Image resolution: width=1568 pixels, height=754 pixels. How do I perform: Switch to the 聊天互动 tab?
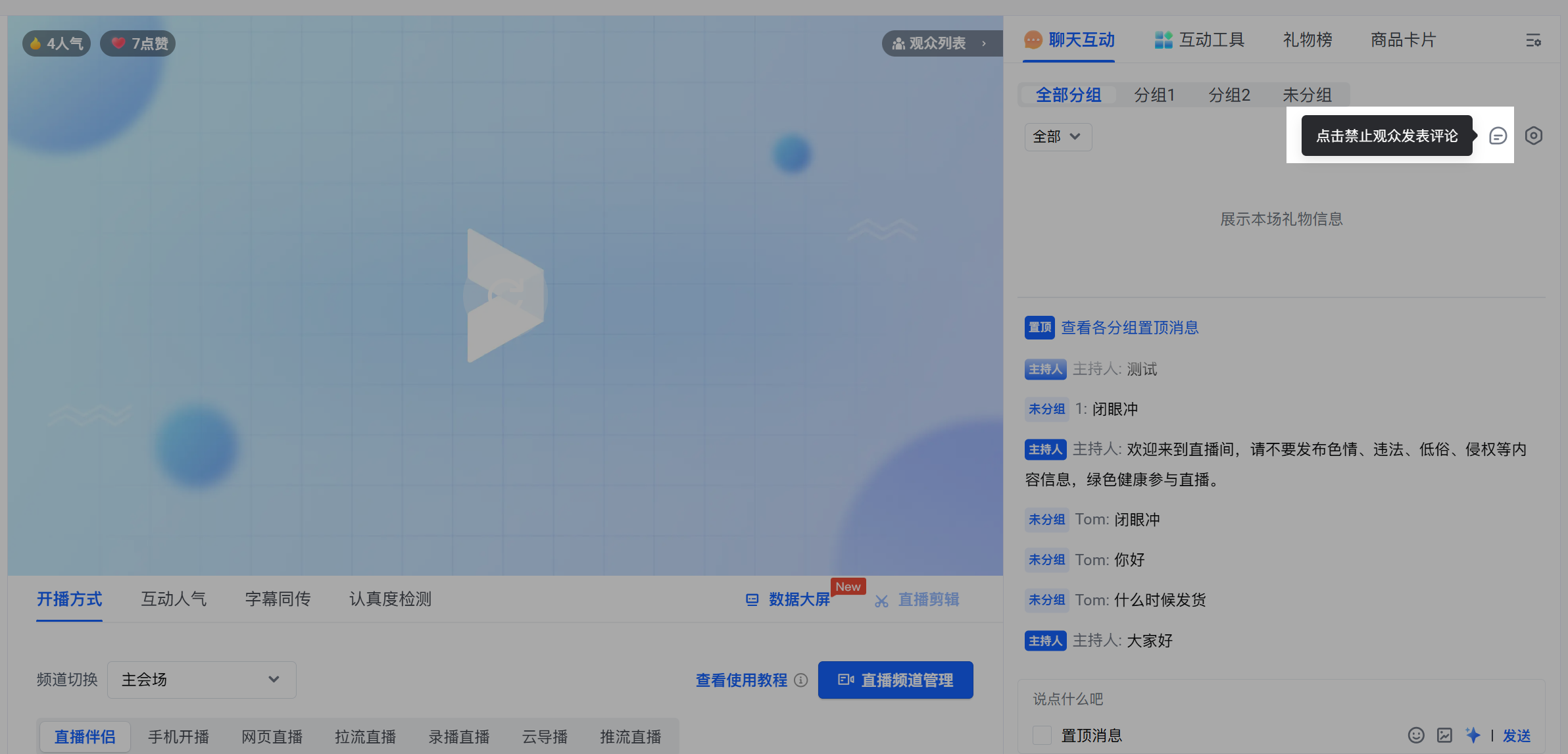point(1069,40)
